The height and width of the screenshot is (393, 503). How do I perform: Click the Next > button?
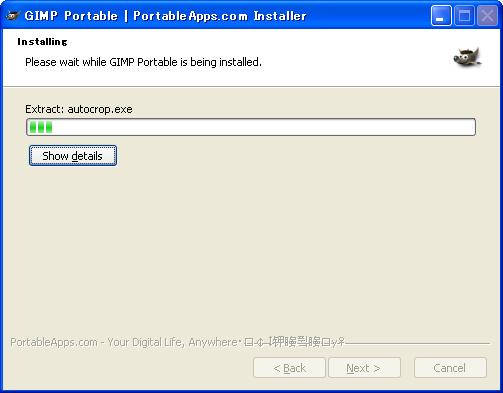[364, 368]
